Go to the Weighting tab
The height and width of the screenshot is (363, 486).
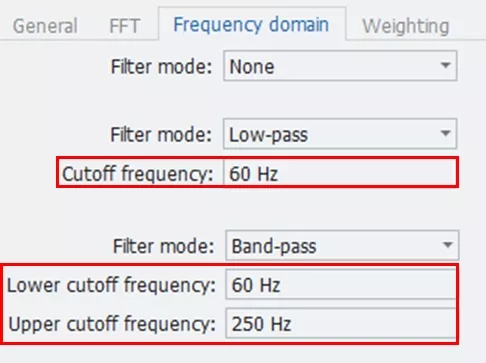click(x=406, y=26)
